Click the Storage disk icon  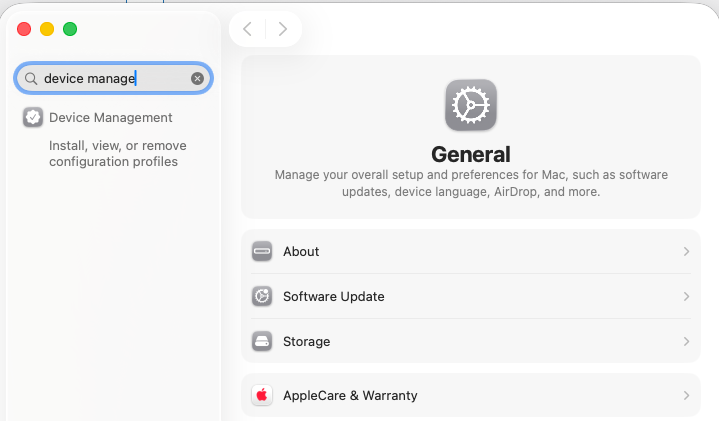click(262, 342)
